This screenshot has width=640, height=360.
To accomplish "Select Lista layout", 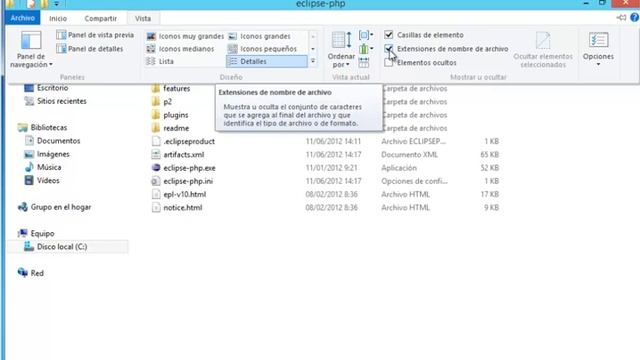I will point(160,61).
